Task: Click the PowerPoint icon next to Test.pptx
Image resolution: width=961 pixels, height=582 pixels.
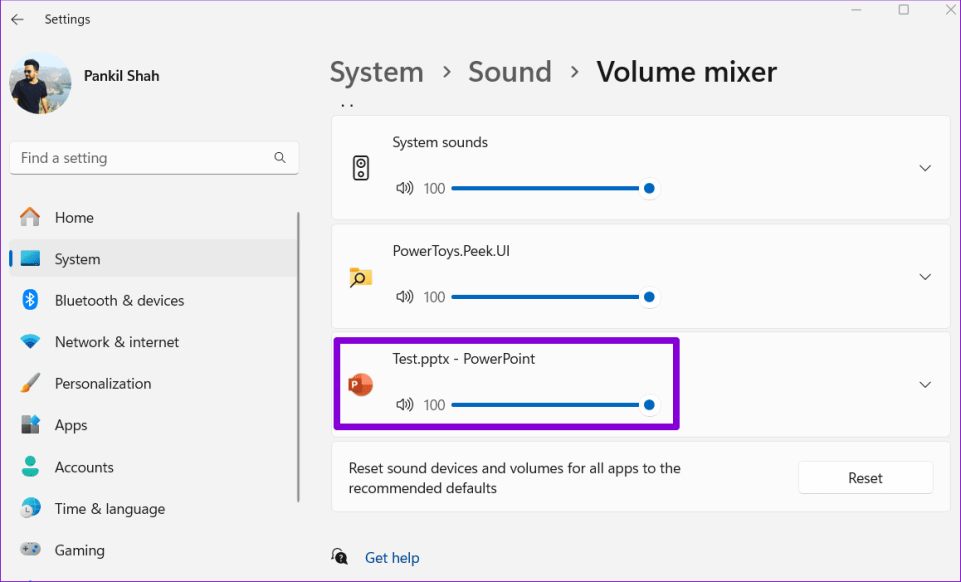Action: pos(360,384)
